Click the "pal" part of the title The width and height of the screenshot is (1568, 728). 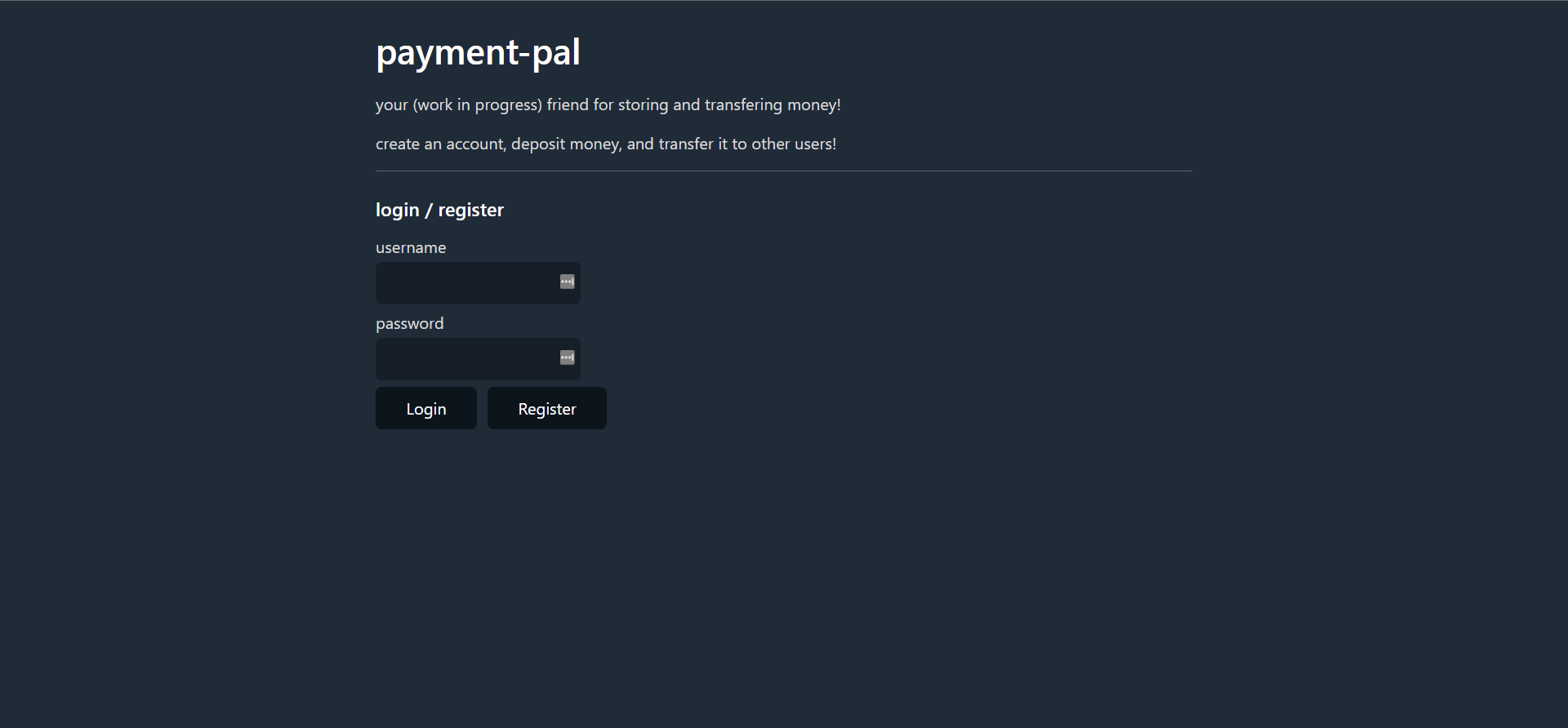(x=556, y=53)
